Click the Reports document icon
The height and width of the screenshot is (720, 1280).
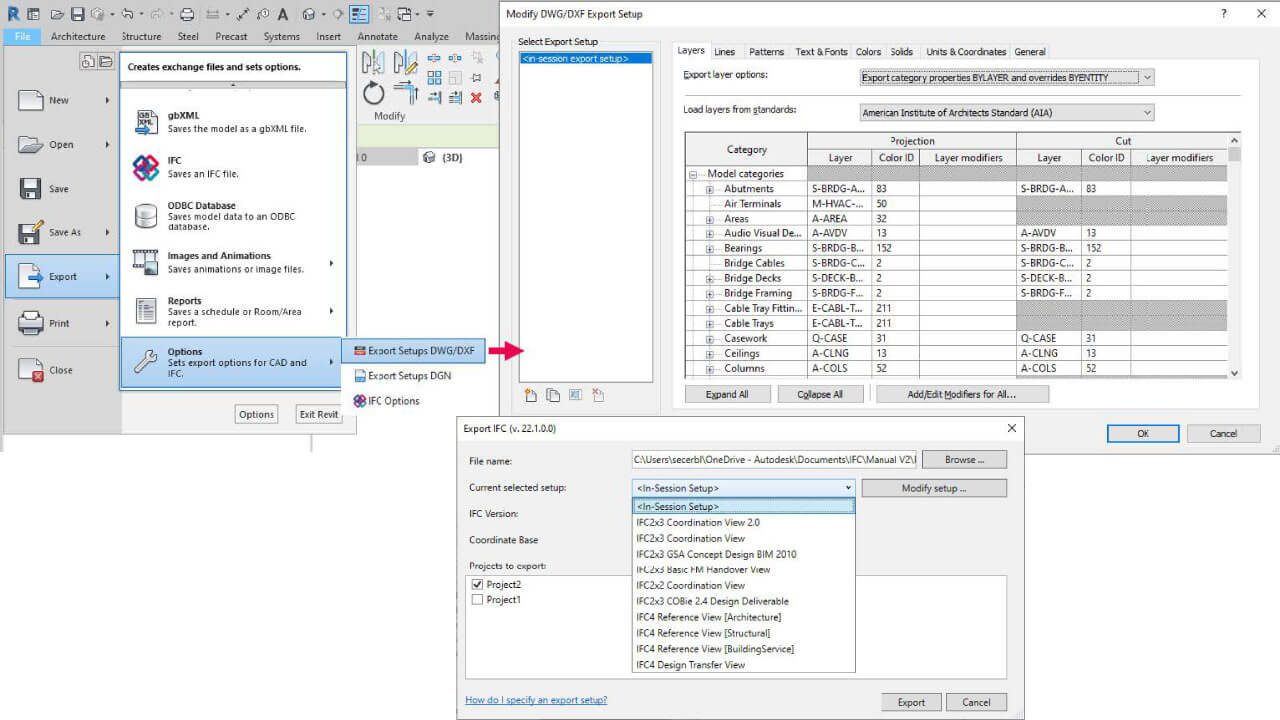(x=146, y=310)
